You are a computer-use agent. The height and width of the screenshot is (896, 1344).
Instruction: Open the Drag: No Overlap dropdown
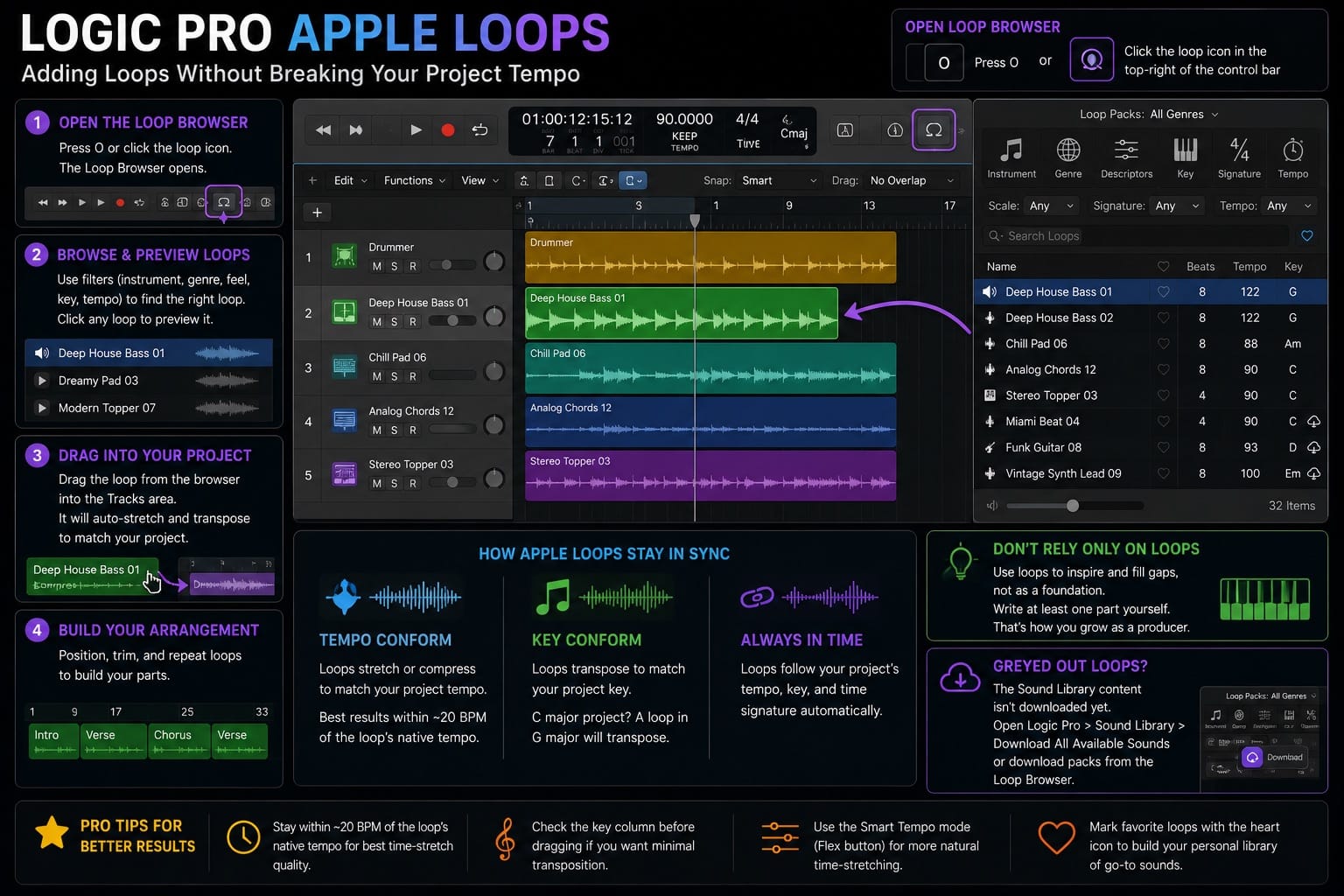click(911, 180)
